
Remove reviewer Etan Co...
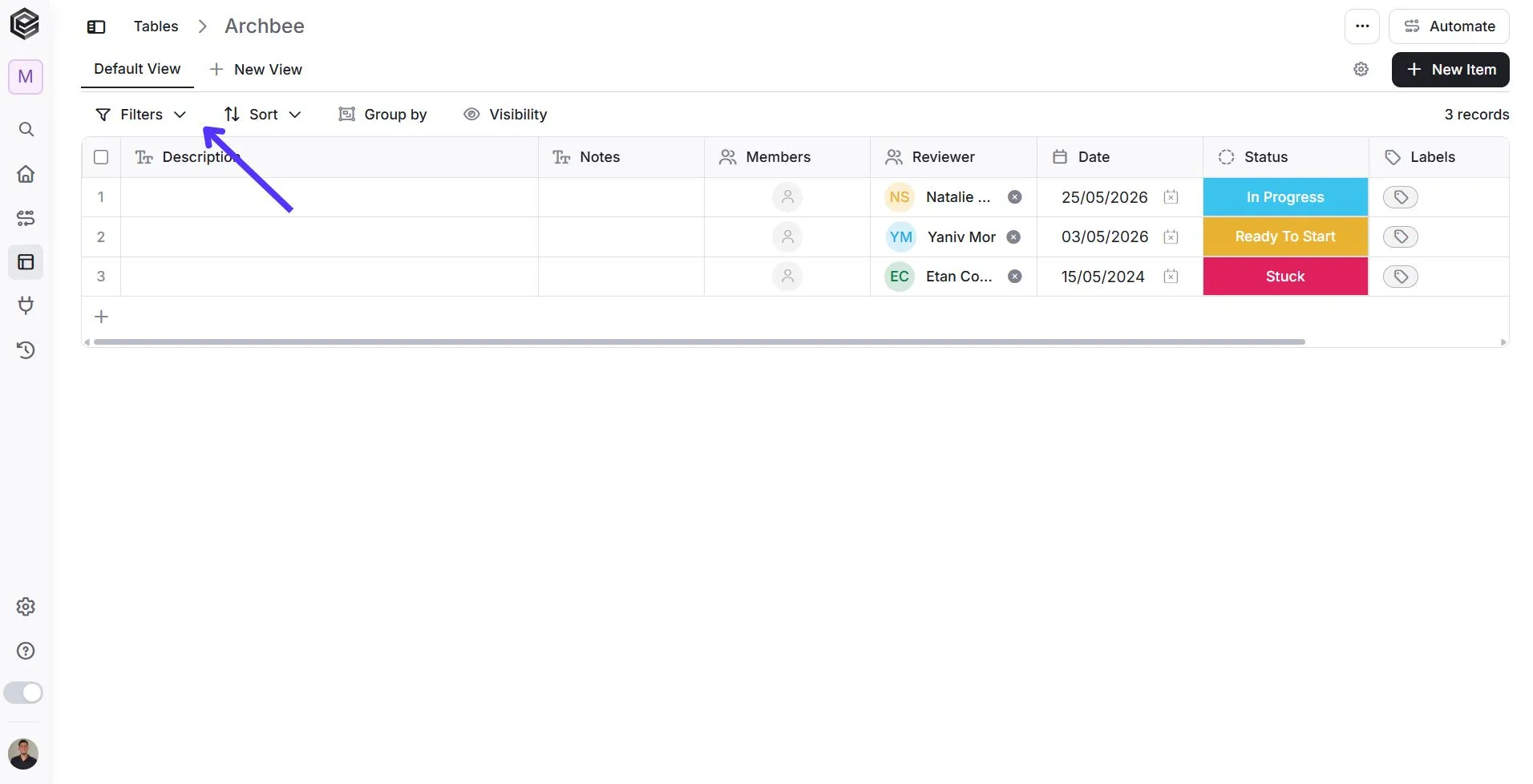pyautogui.click(x=1015, y=277)
